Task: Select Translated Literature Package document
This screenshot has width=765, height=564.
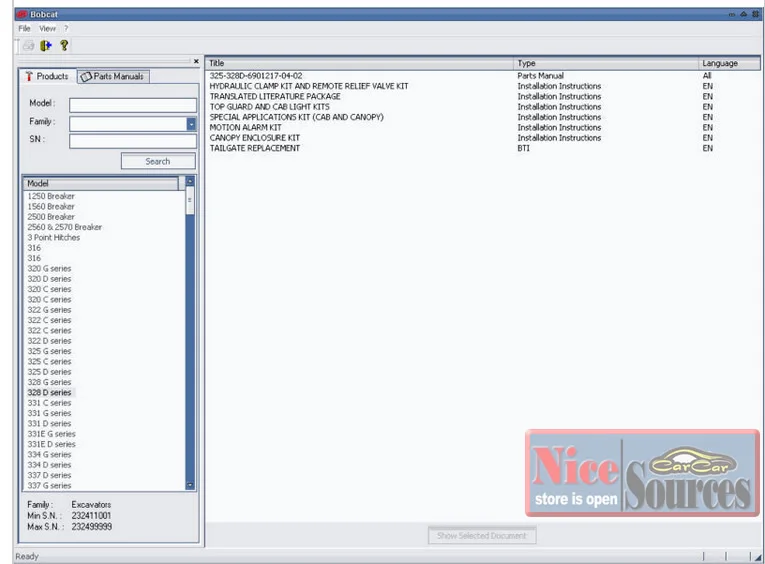Action: coord(275,96)
